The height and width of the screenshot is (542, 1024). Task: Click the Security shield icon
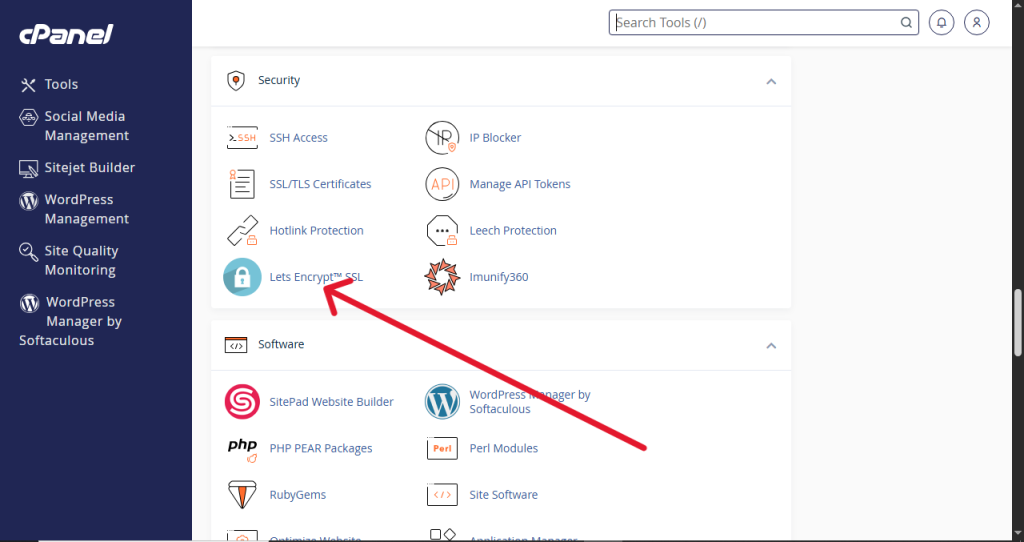pyautogui.click(x=235, y=81)
